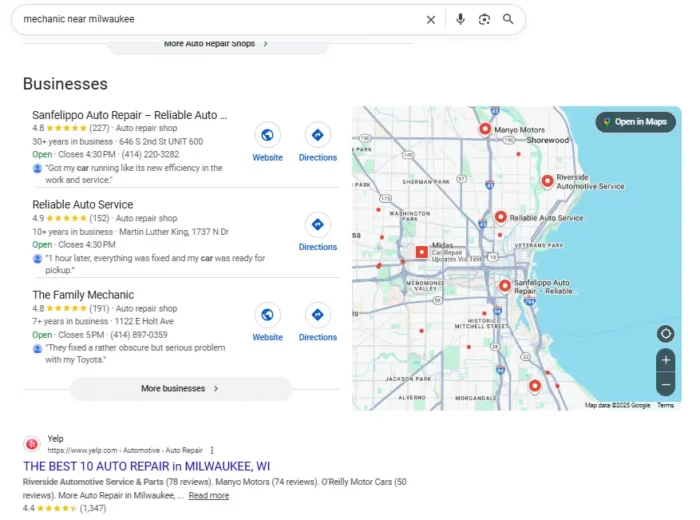
Task: Get directions icon for Sanfelippo Auto Repair
Action: tap(317, 134)
